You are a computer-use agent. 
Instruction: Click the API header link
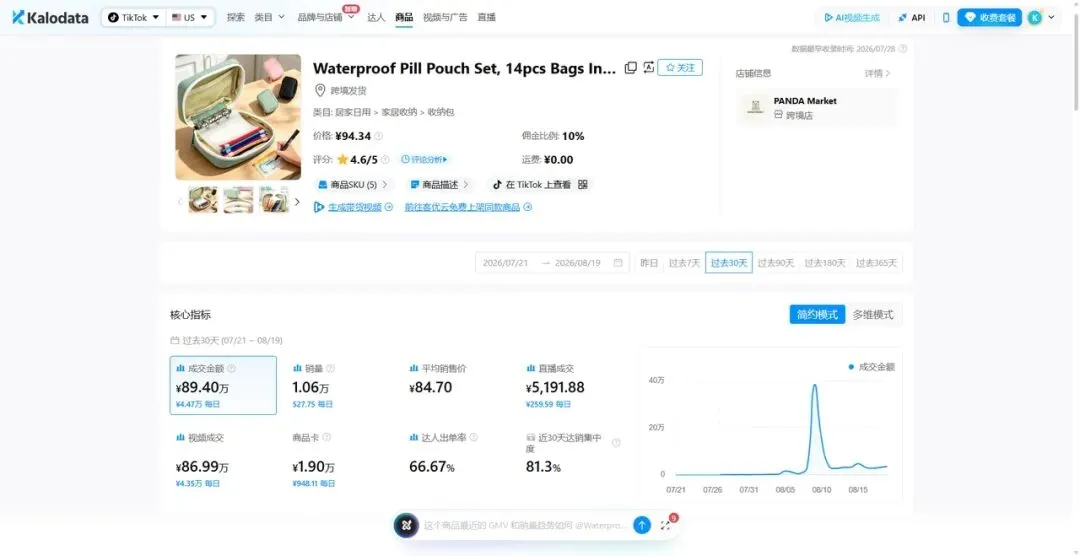pos(912,18)
